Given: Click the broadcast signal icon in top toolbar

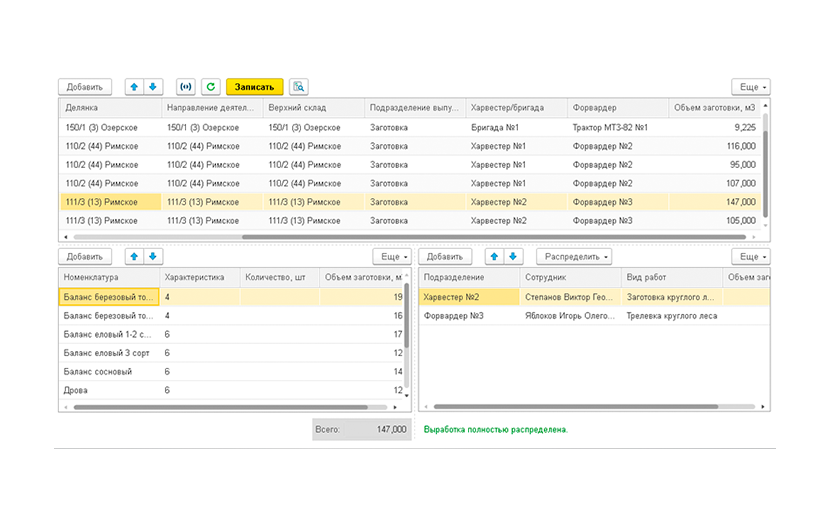Looking at the screenshot, I should (186, 87).
